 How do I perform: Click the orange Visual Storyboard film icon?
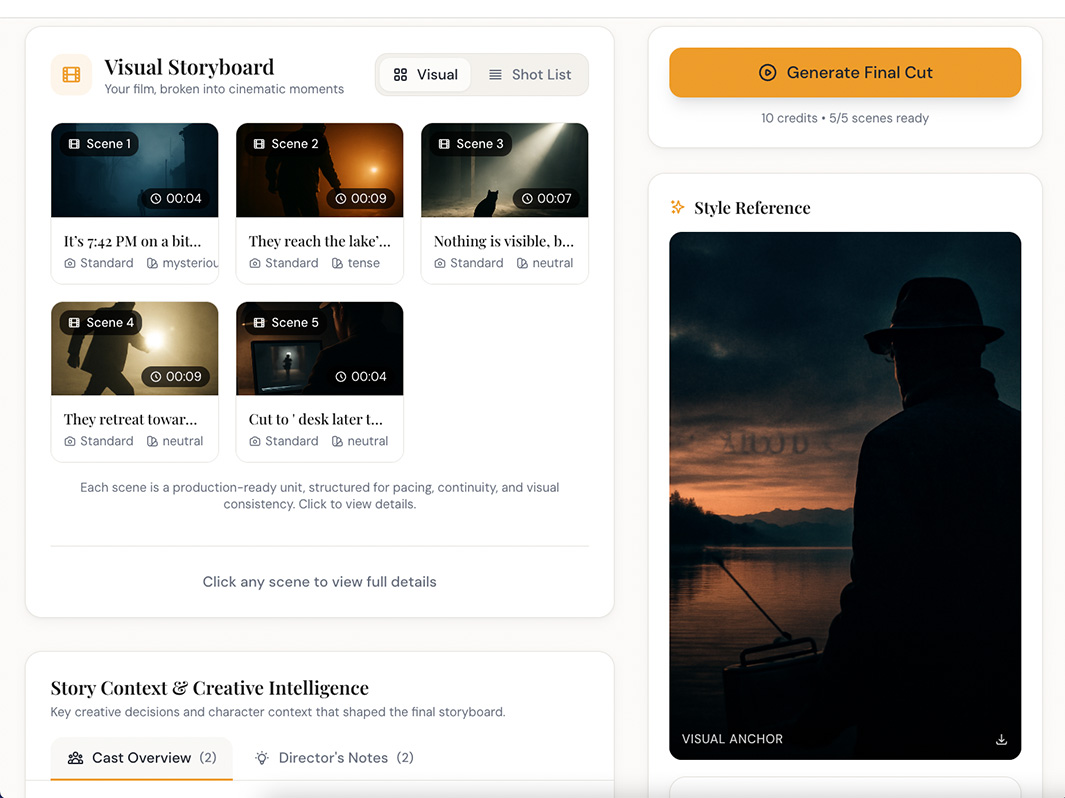pos(71,75)
